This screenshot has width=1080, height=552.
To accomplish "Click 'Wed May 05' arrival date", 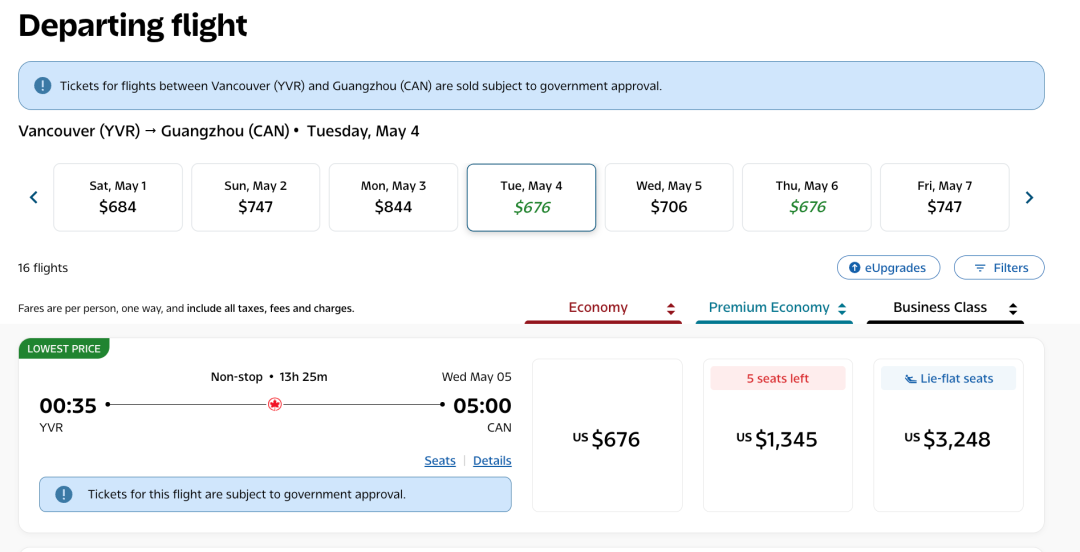I will coord(477,376).
